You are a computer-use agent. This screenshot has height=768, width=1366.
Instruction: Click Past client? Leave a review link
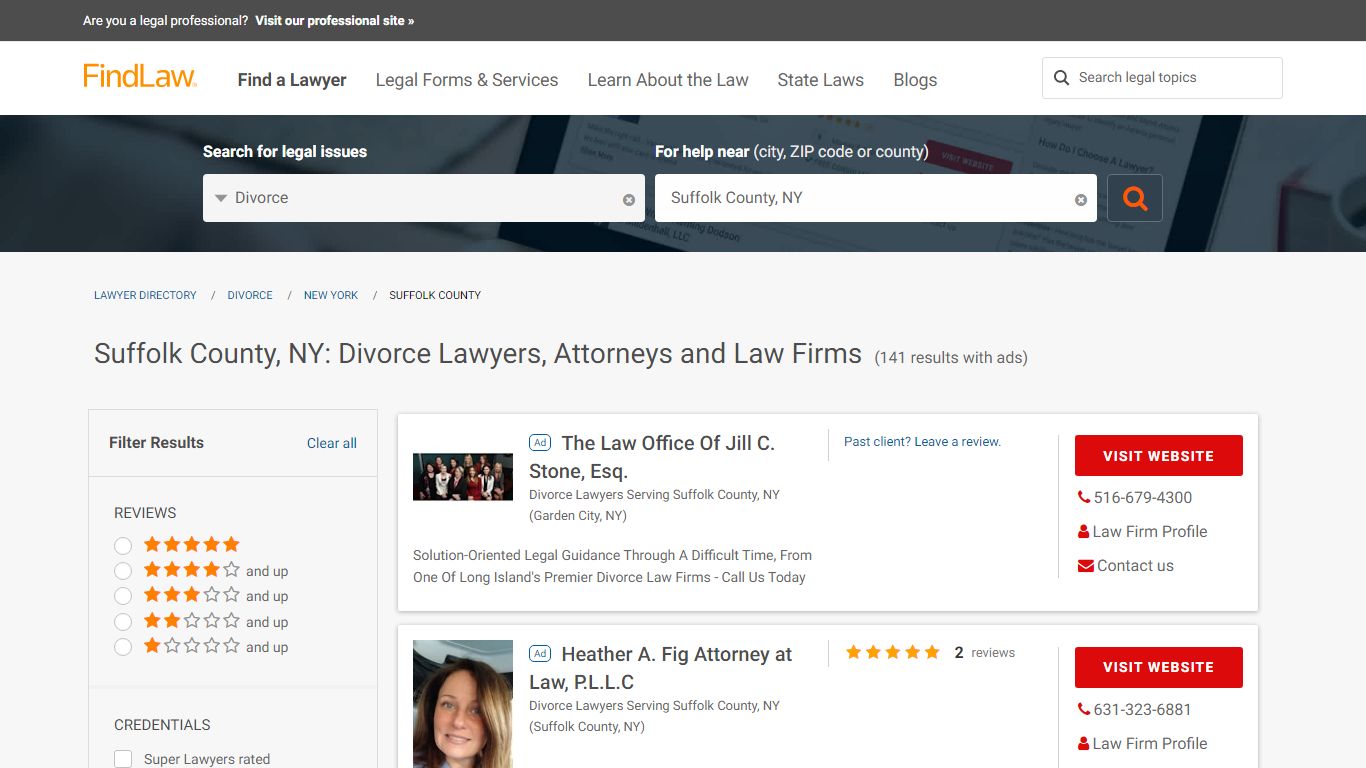point(922,441)
